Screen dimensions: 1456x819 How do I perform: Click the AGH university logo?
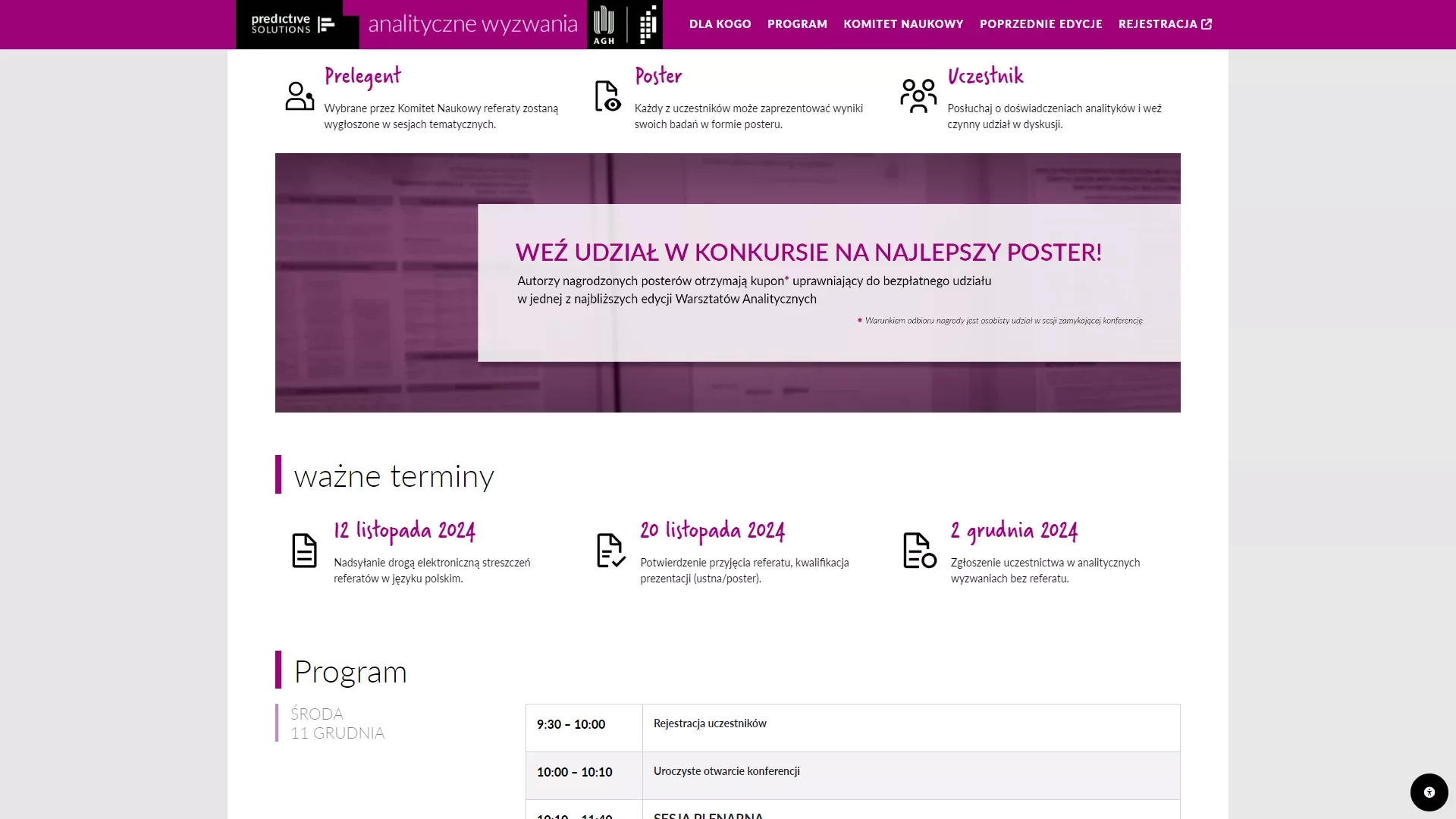click(x=604, y=24)
